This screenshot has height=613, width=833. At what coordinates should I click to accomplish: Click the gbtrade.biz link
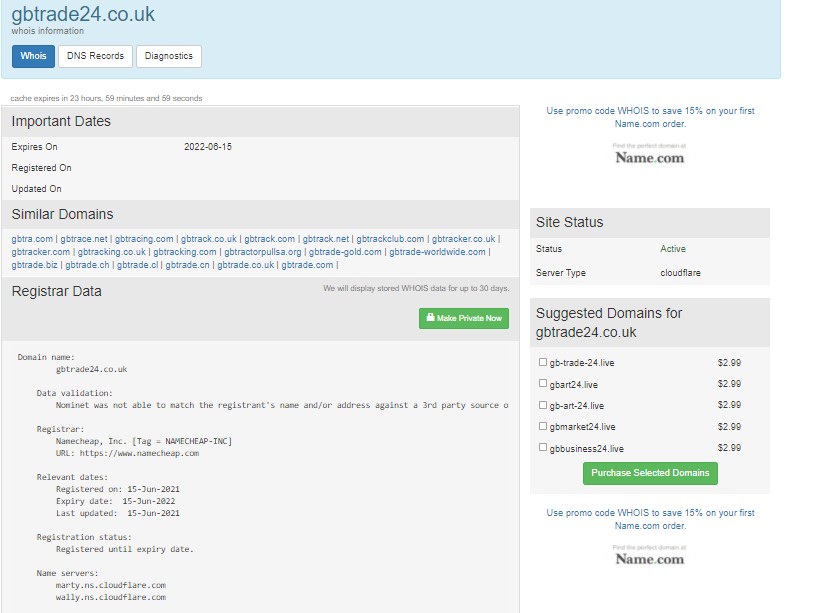34,265
